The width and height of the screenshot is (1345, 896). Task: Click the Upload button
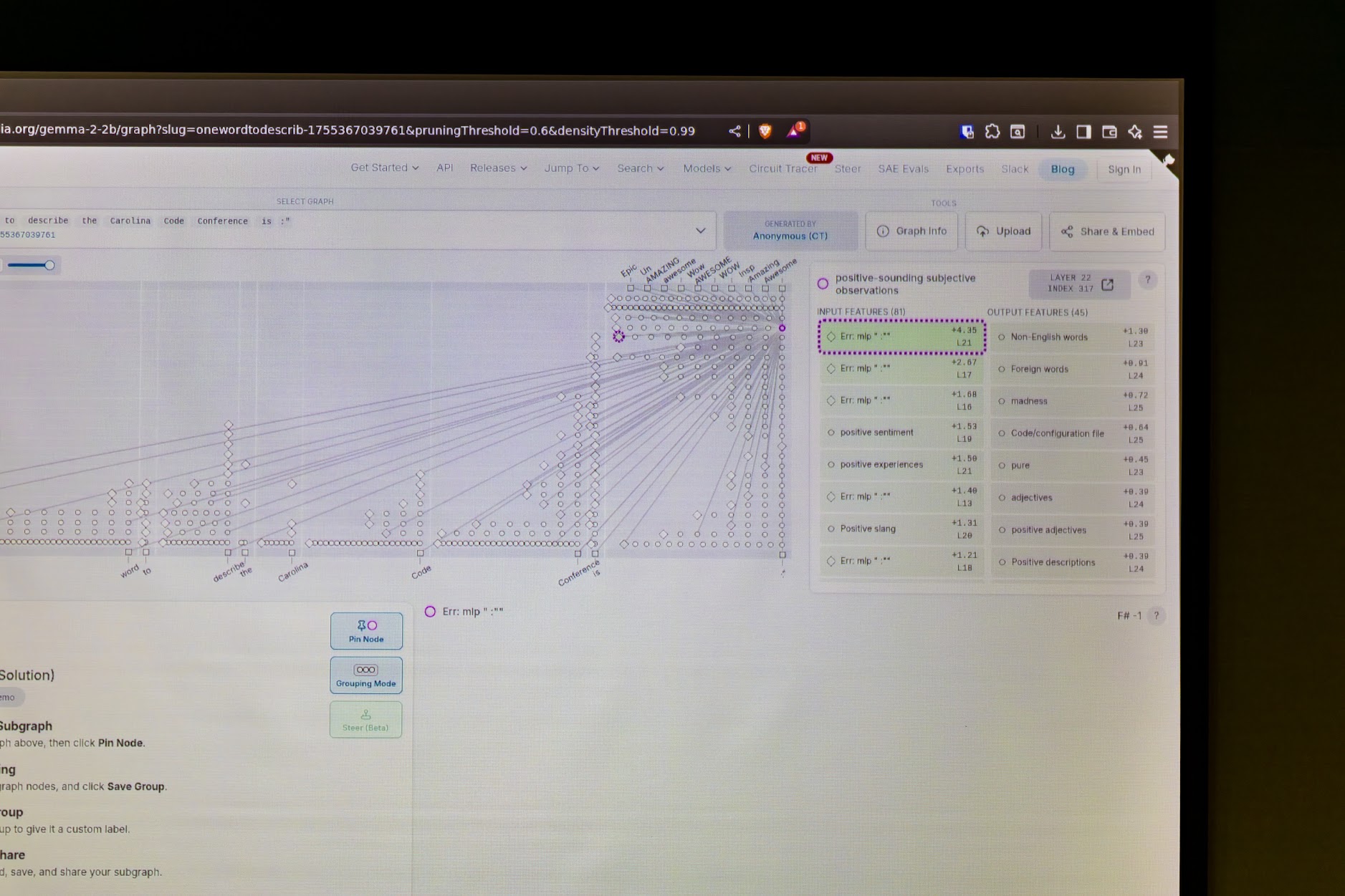pos(1004,231)
